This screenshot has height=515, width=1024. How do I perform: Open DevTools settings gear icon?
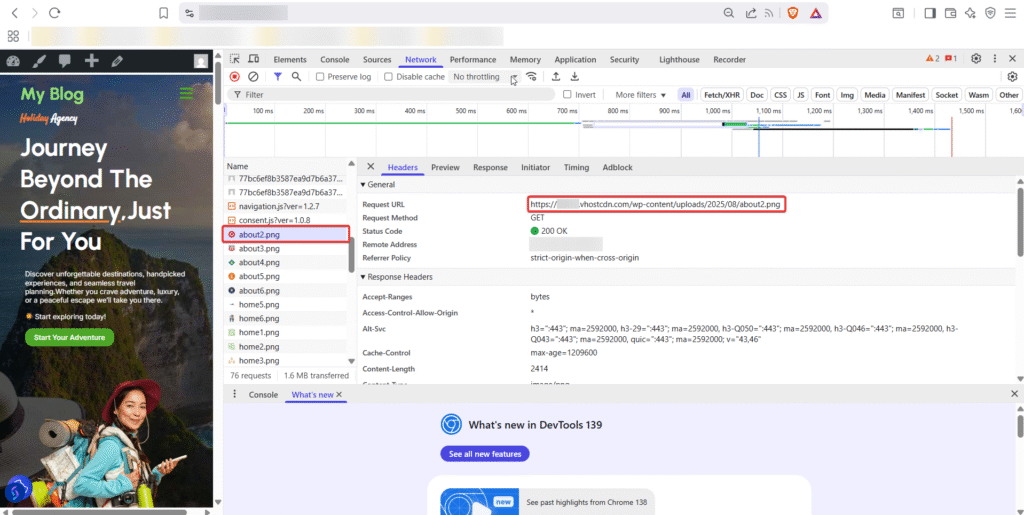(x=976, y=59)
